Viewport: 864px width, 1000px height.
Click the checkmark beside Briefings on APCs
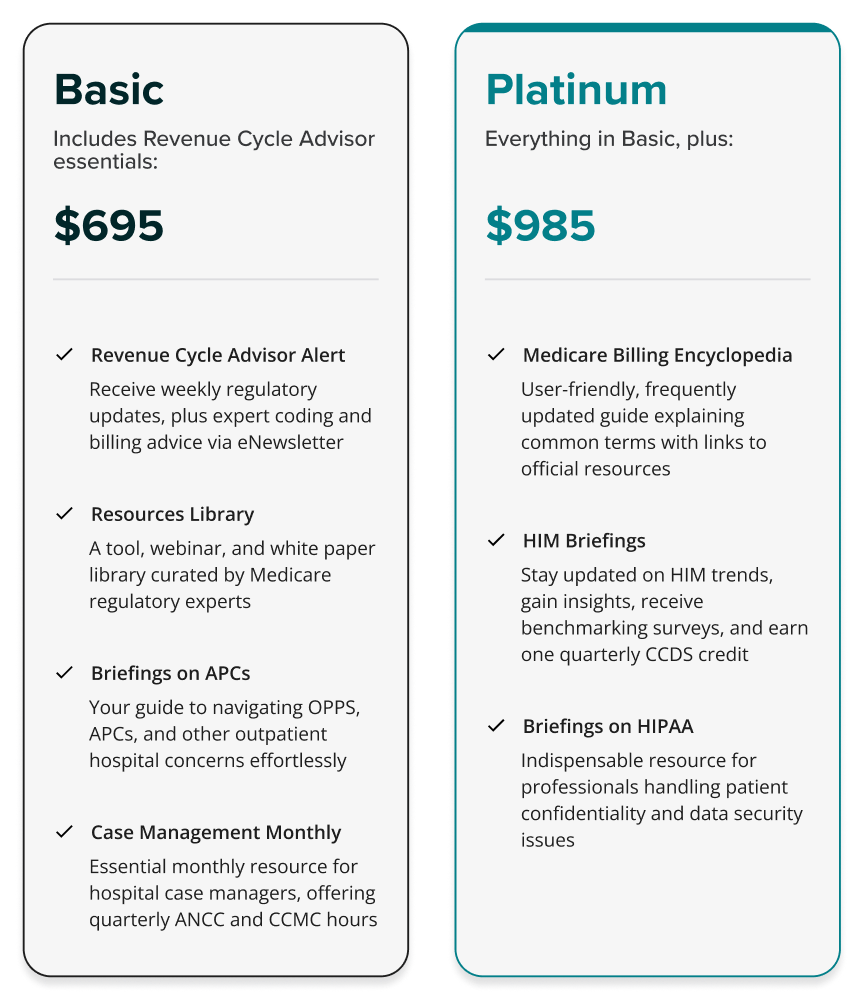click(x=64, y=673)
